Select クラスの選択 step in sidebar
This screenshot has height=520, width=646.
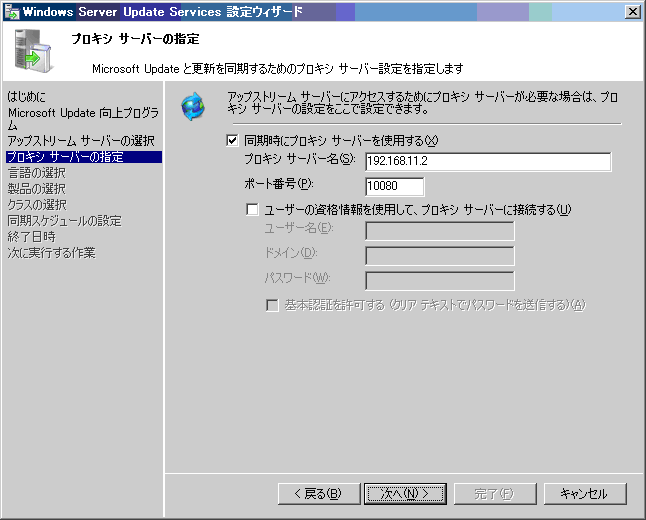pos(37,205)
